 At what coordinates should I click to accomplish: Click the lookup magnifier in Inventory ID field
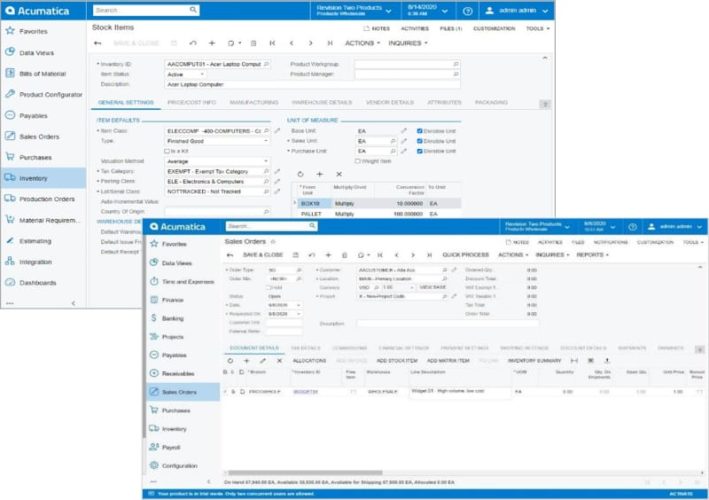coord(266,64)
